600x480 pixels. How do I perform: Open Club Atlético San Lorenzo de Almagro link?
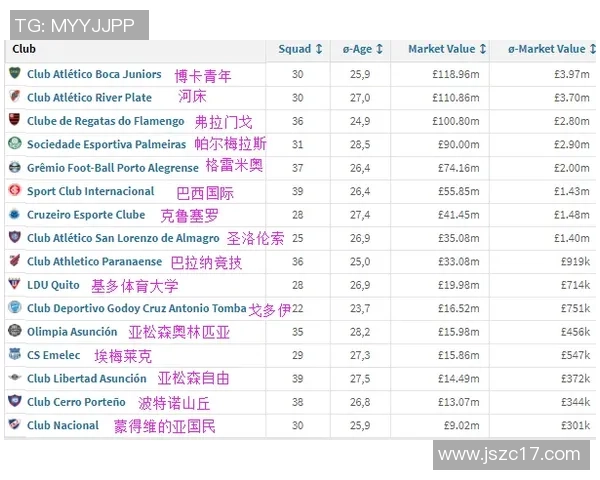pyautogui.click(x=123, y=238)
